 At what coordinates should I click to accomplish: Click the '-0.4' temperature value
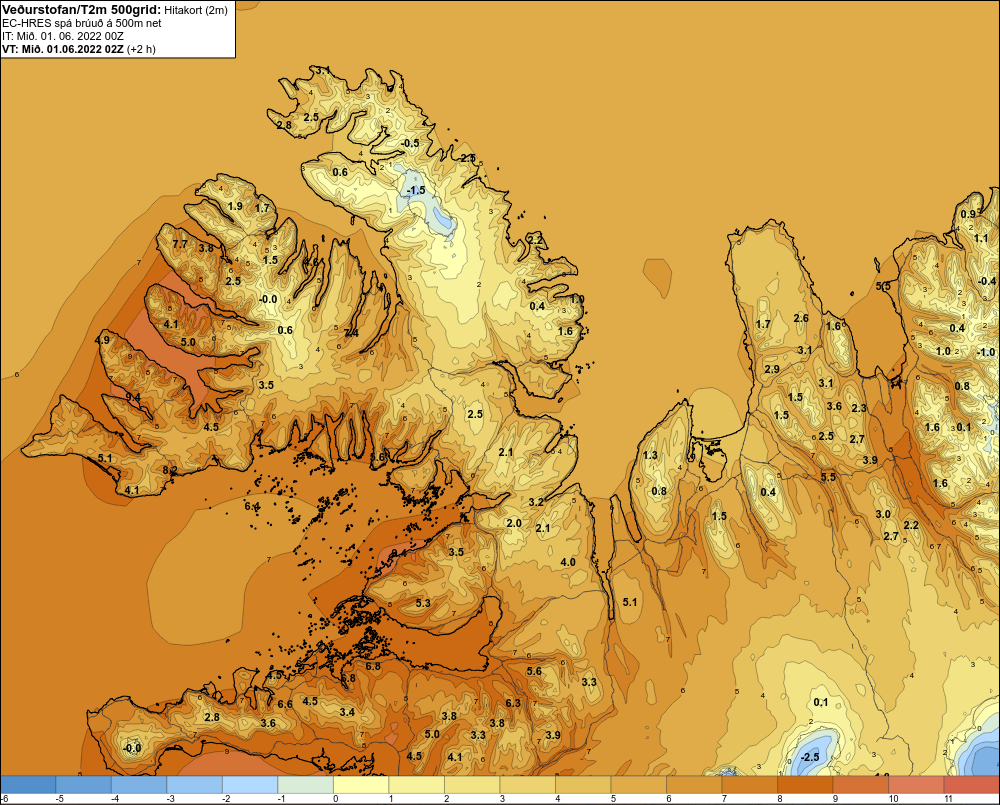[x=987, y=281]
